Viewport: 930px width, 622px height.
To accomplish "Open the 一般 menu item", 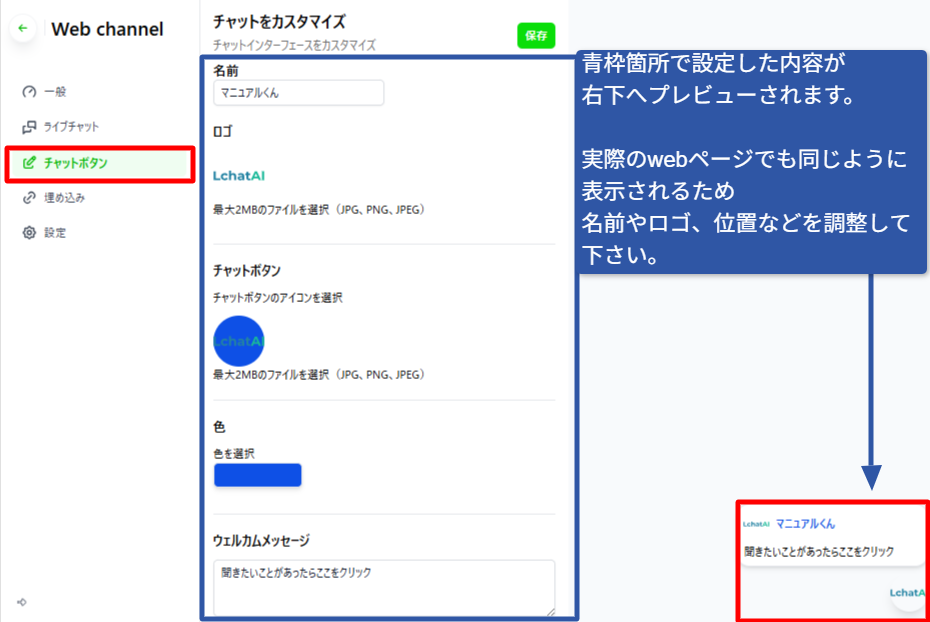I will click(56, 92).
